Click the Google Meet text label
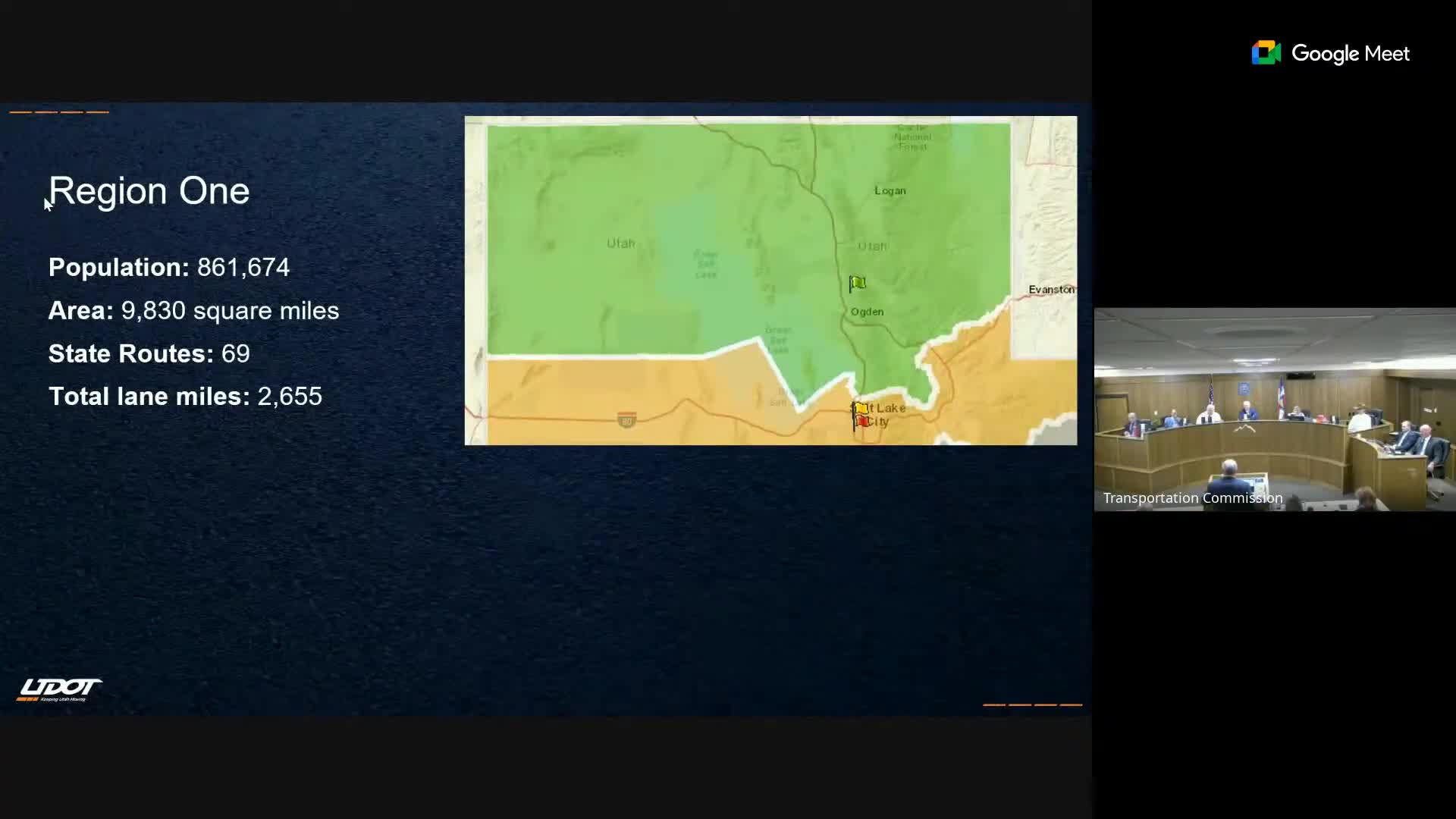 click(x=1351, y=54)
